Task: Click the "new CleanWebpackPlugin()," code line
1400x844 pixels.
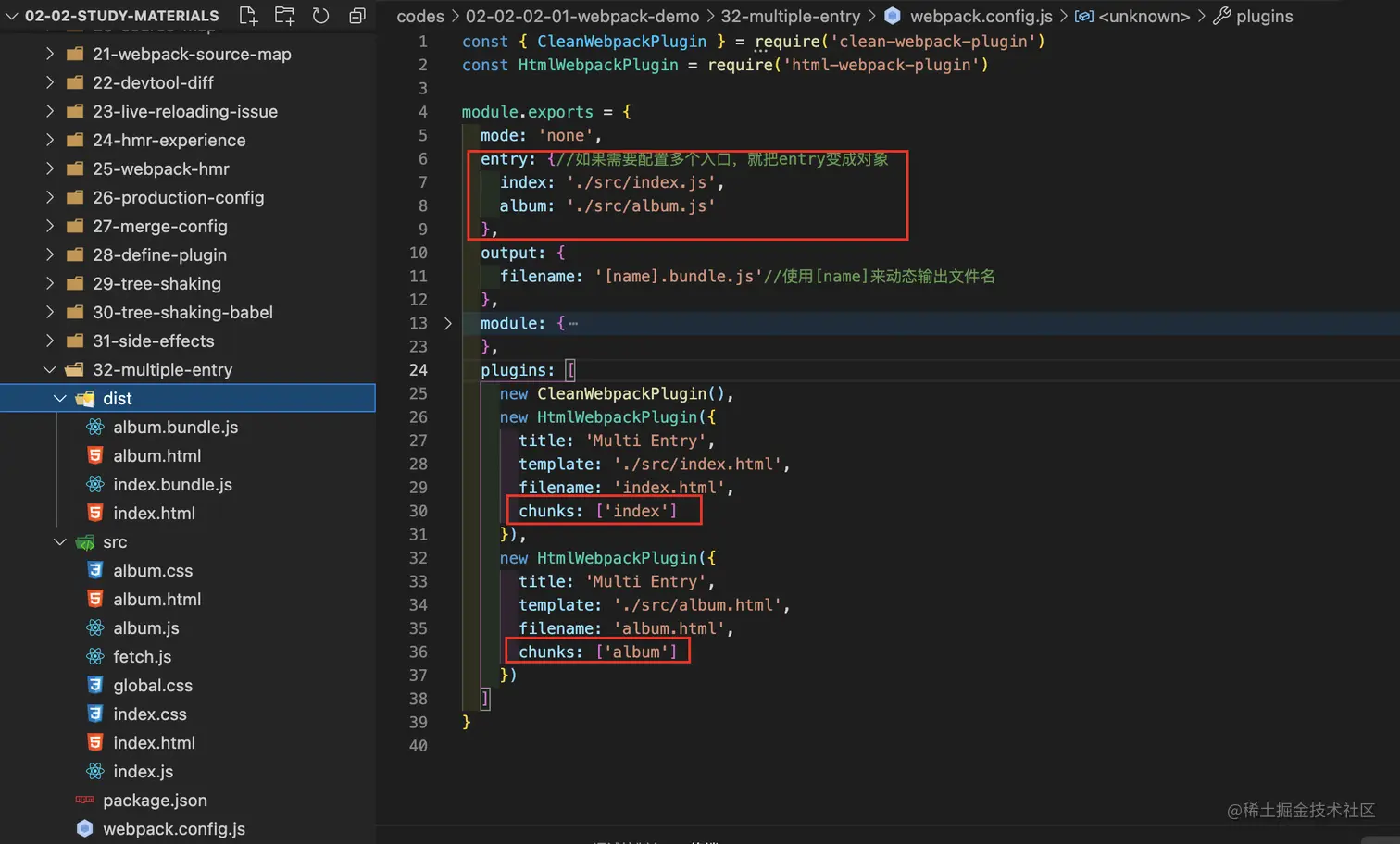Action: click(617, 393)
